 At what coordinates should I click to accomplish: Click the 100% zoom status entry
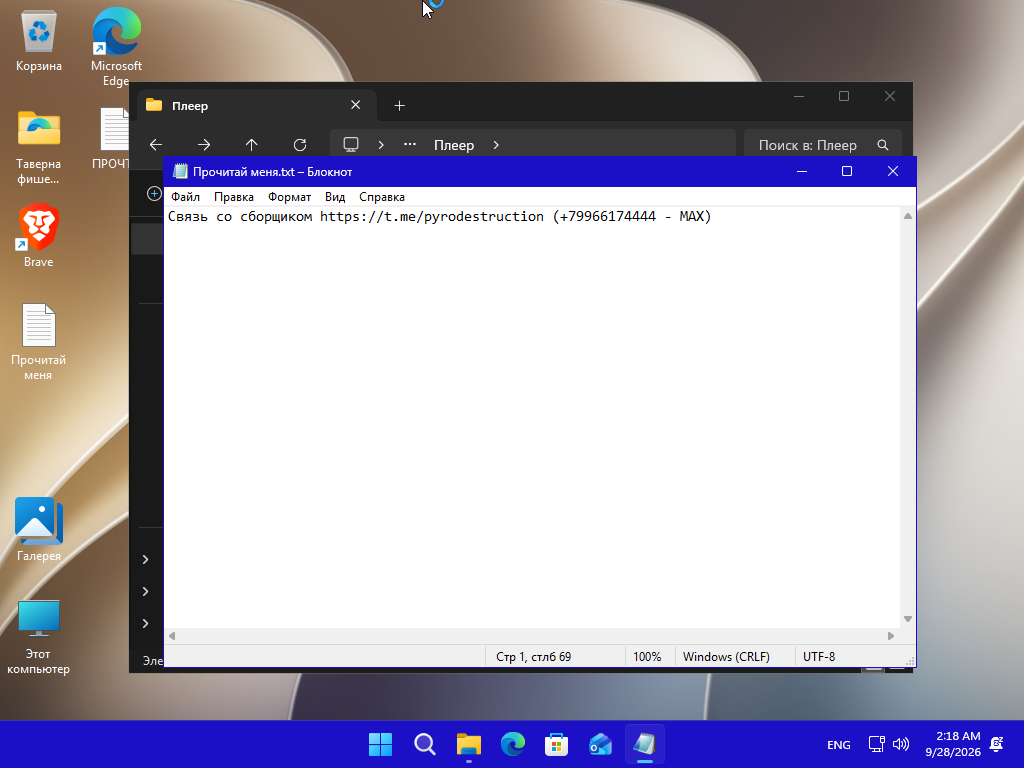pyautogui.click(x=647, y=657)
